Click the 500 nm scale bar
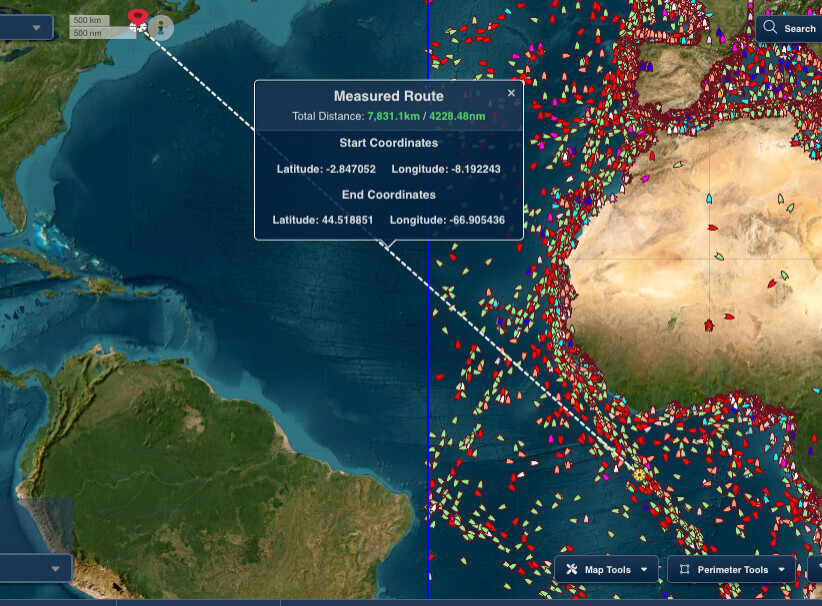This screenshot has height=606, width=822. (x=89, y=33)
